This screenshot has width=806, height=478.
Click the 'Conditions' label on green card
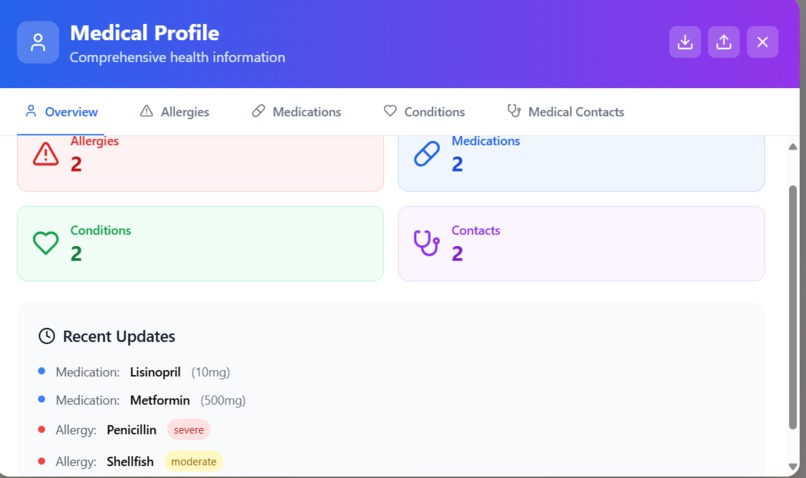pos(101,230)
